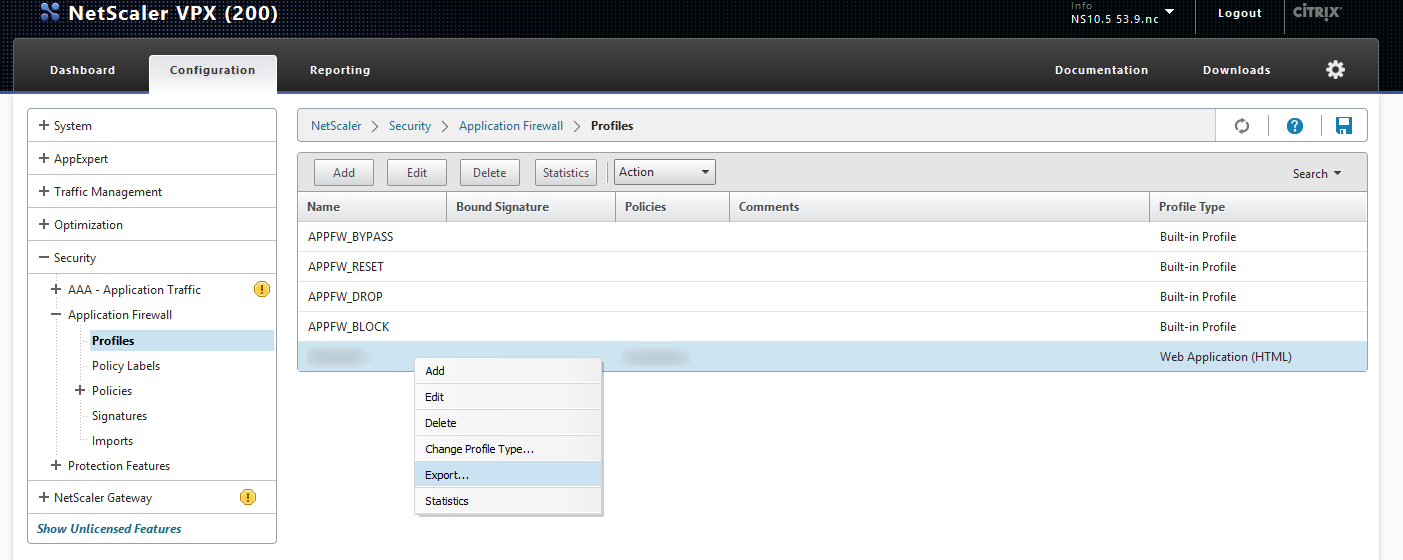1403x560 pixels.
Task: Click AAA Application Traffic warning icon
Action: [x=261, y=290]
